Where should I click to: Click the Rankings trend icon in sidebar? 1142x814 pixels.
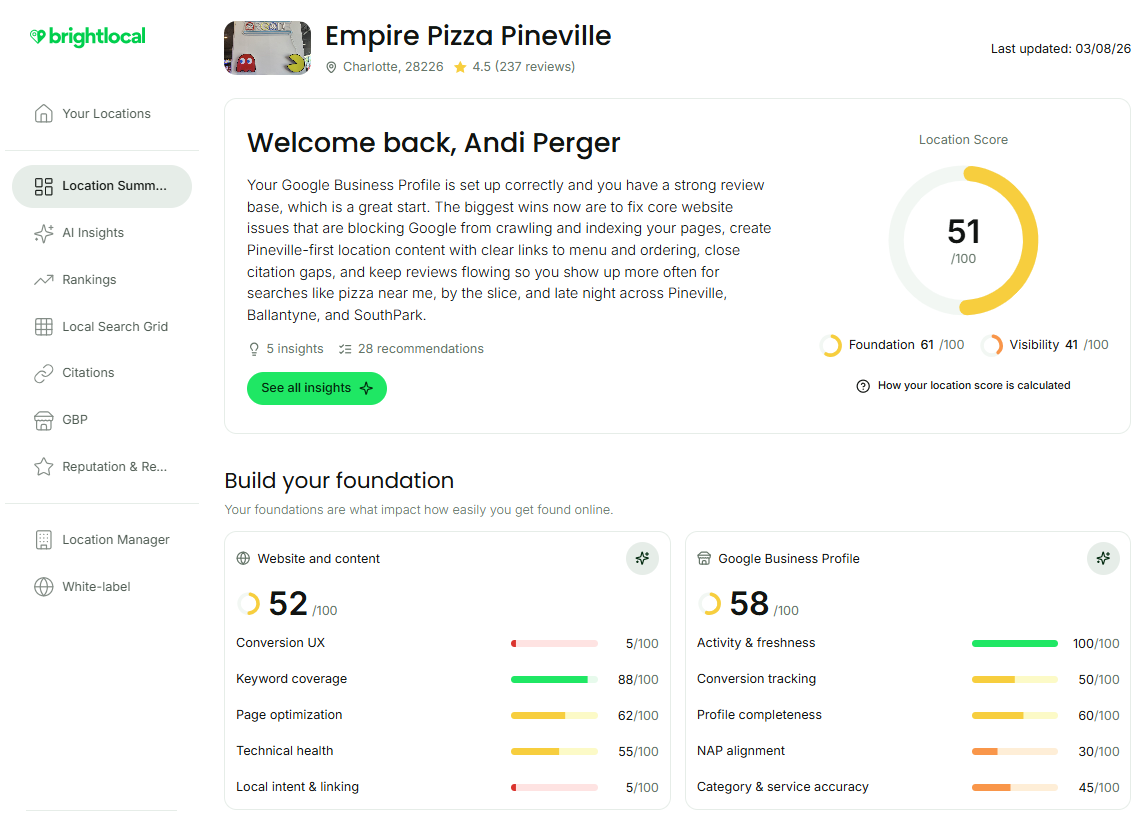[x=44, y=280]
